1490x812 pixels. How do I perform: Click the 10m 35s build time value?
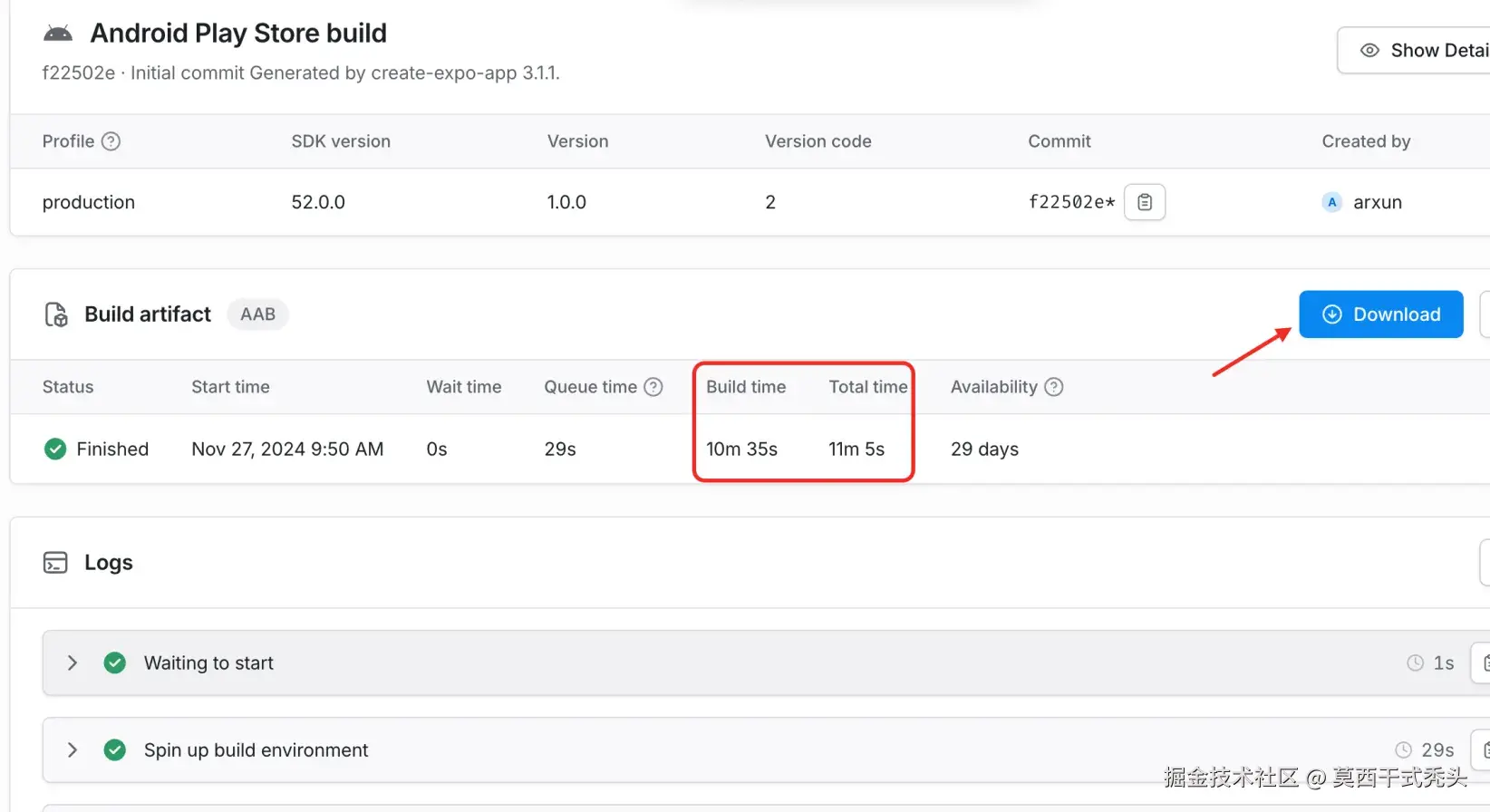[742, 449]
